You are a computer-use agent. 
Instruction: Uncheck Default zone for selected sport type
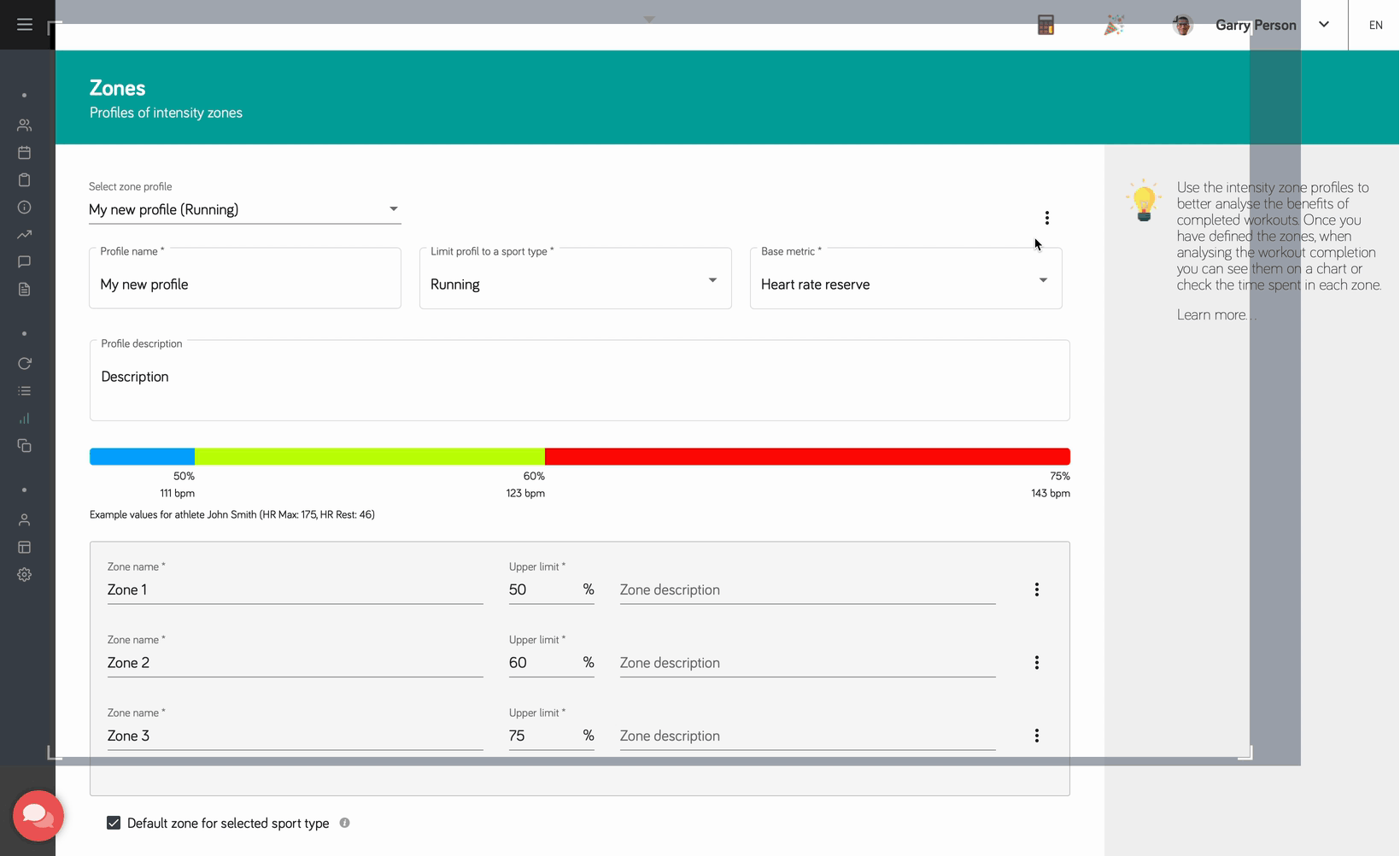[114, 823]
